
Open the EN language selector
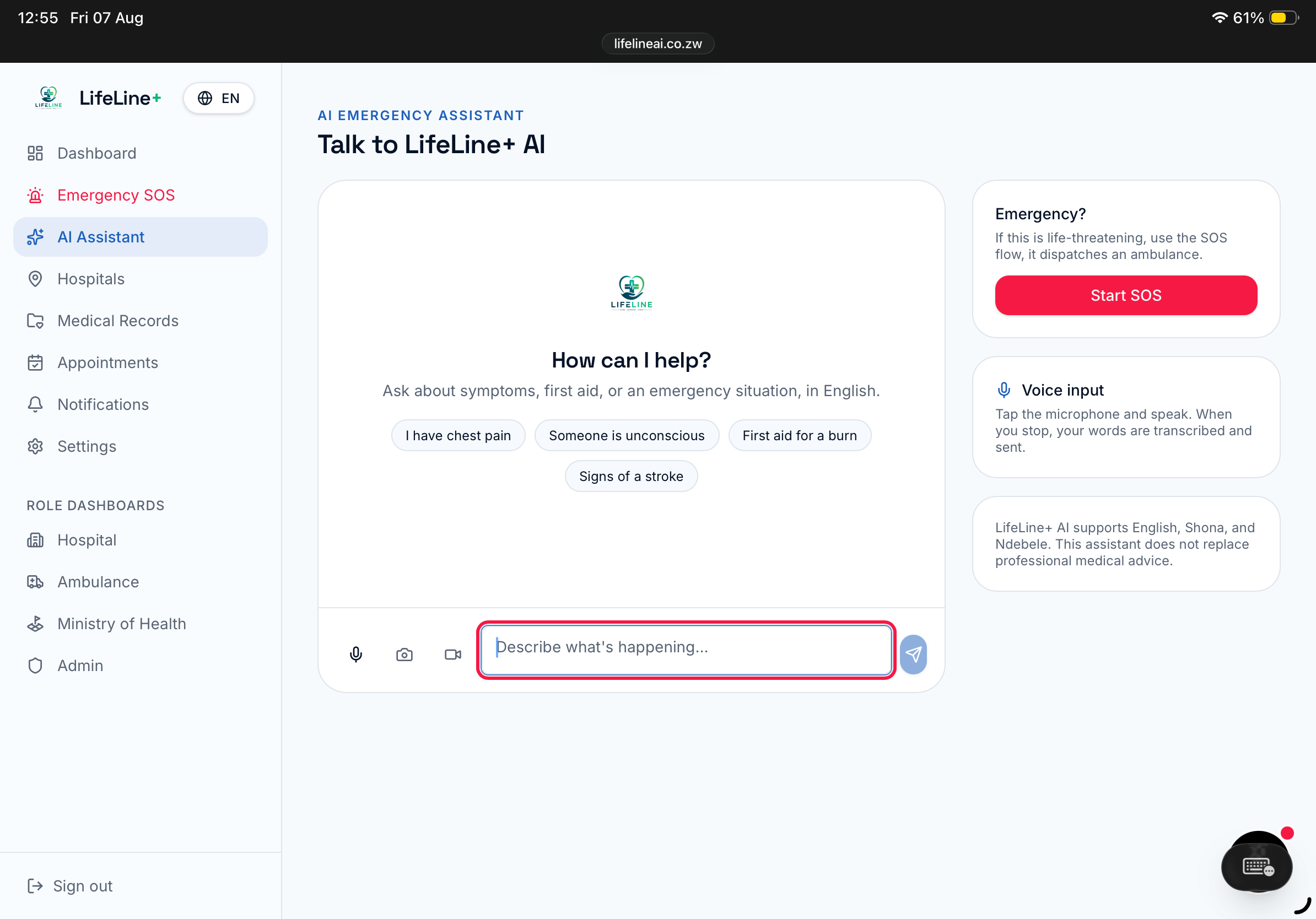(x=218, y=98)
